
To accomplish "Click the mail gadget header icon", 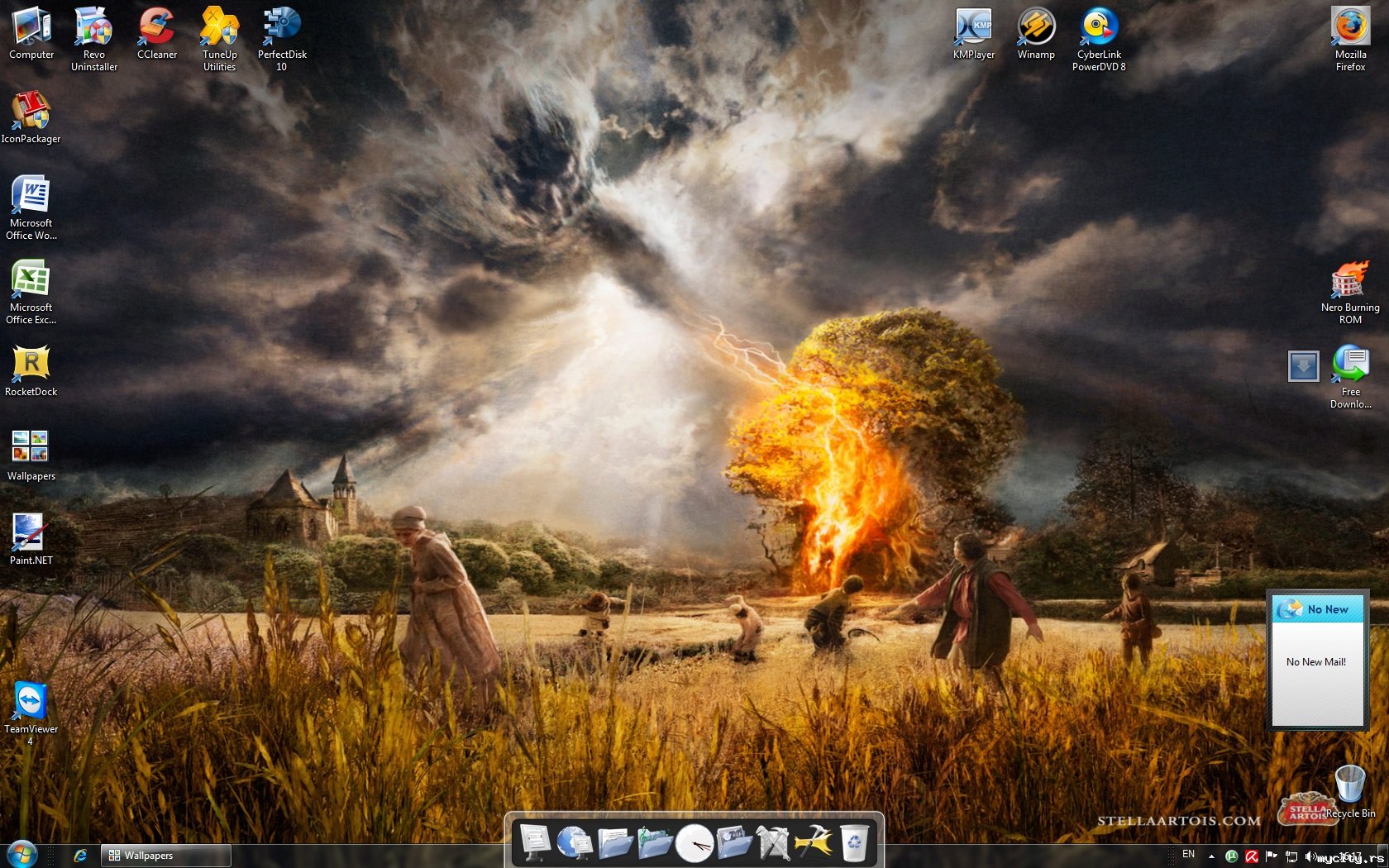I will (1290, 609).
